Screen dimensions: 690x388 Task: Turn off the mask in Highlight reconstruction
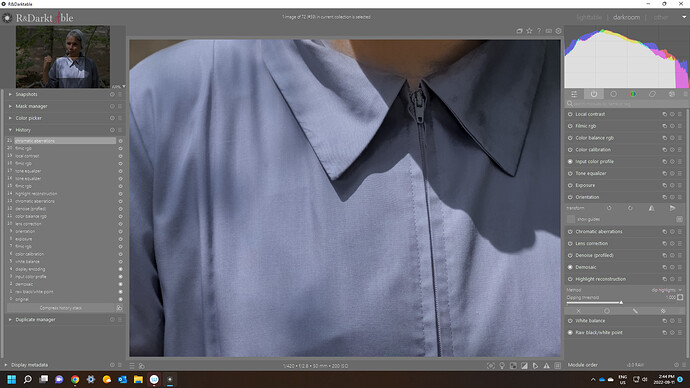pyautogui.click(x=578, y=311)
